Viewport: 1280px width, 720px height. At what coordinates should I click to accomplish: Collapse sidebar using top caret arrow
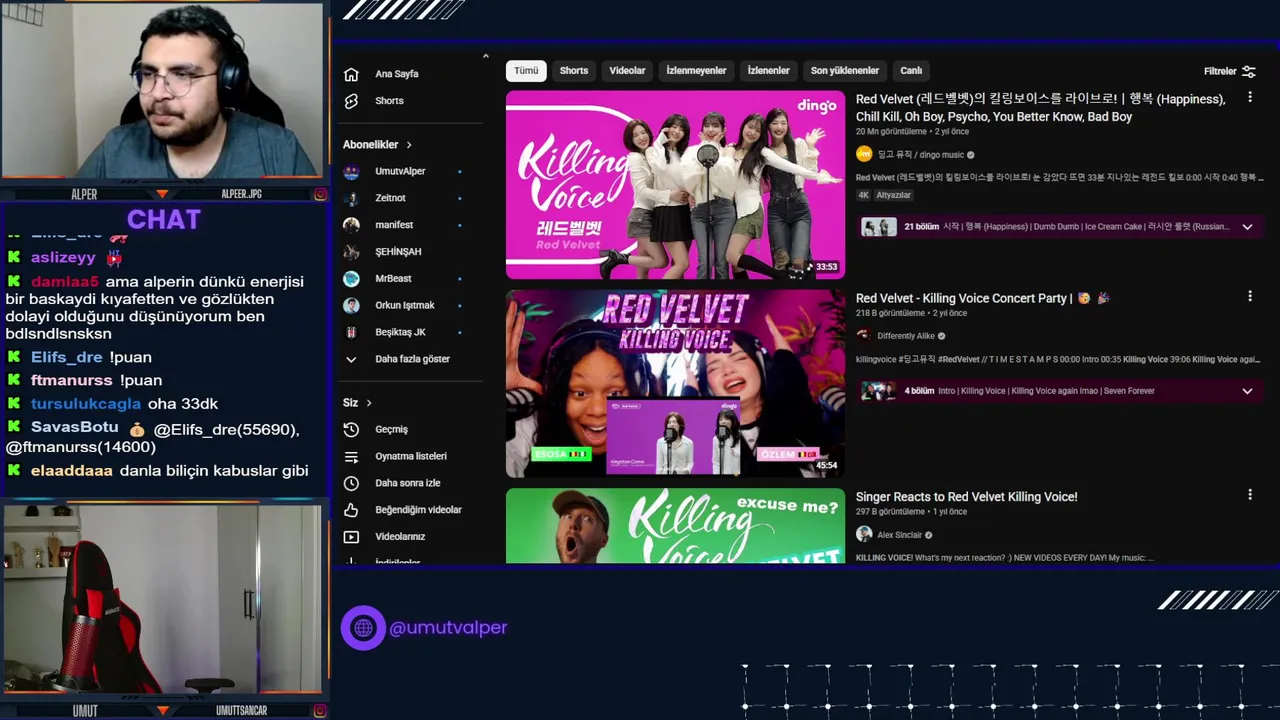click(x=485, y=56)
